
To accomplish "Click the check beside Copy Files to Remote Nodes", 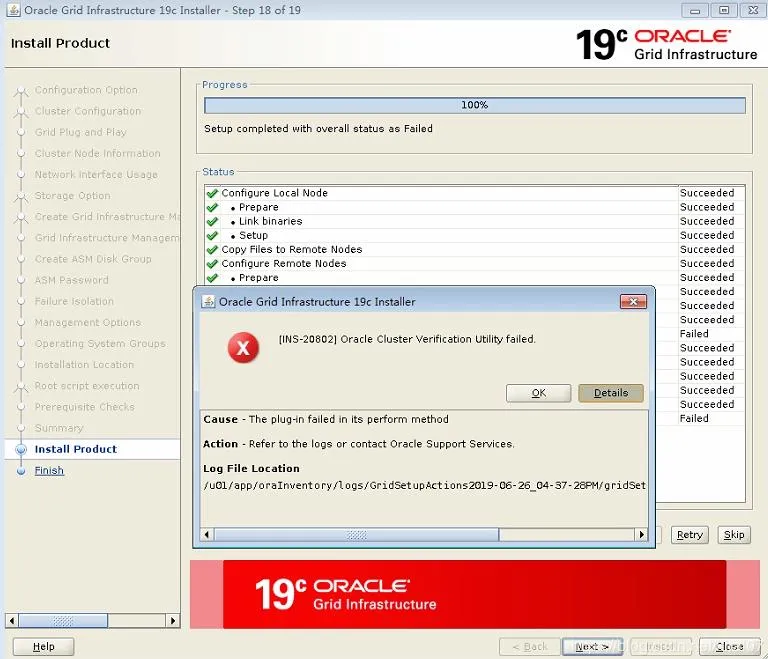I will coord(212,250).
